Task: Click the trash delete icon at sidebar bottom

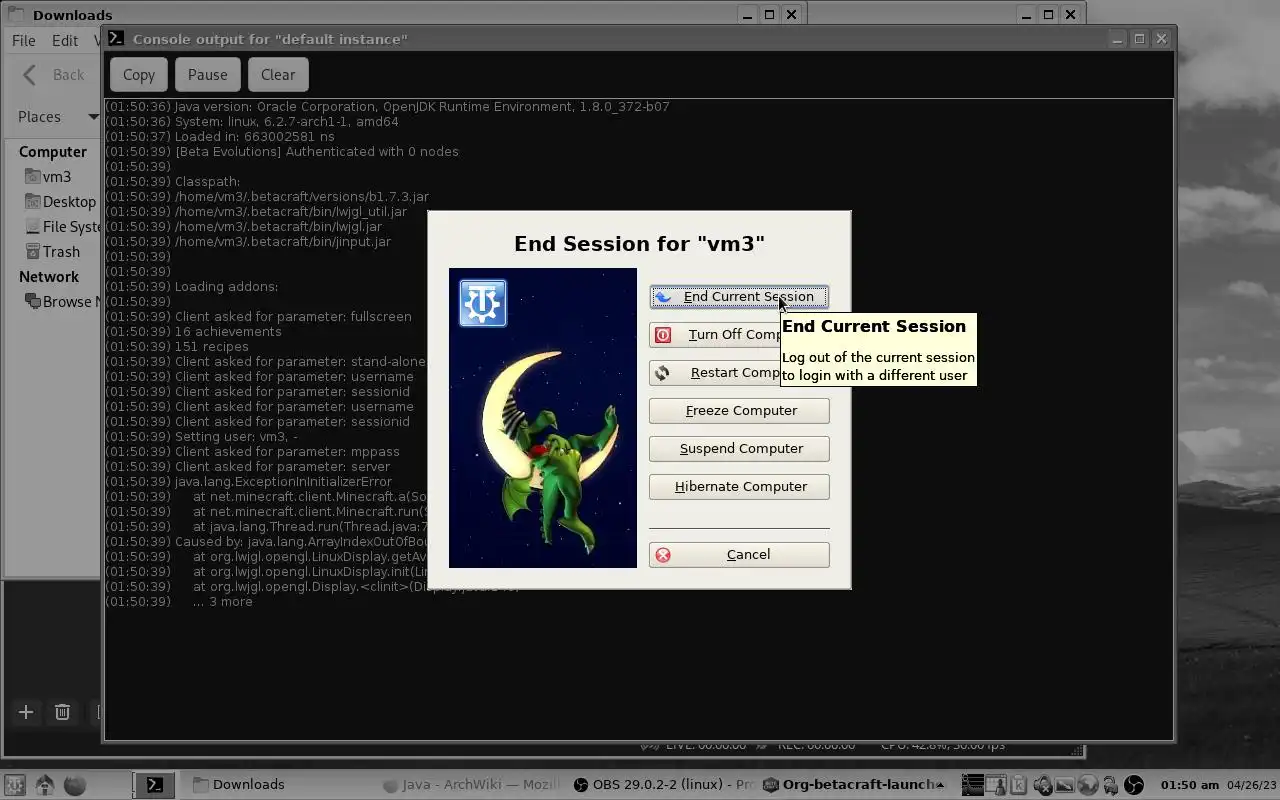Action: (x=62, y=712)
